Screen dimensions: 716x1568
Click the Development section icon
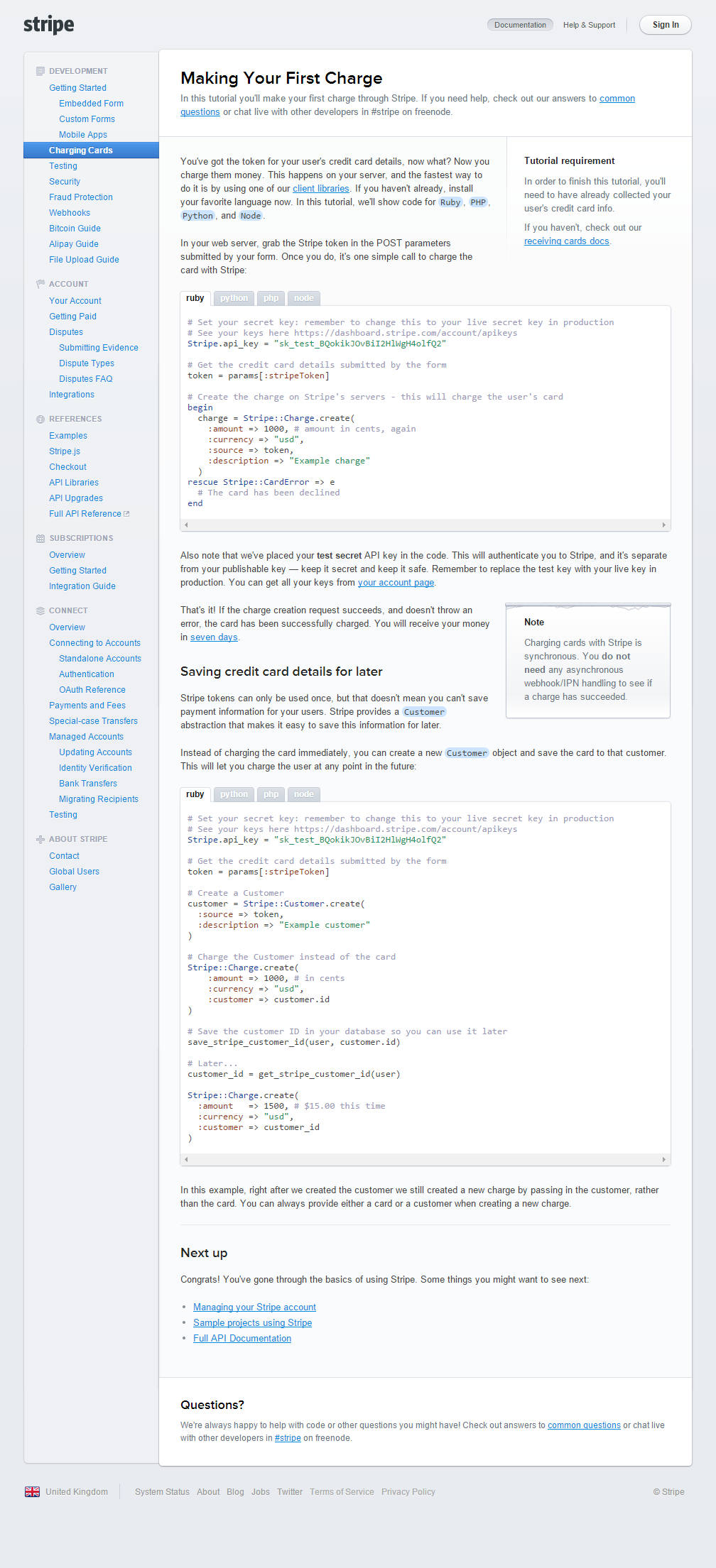40,71
